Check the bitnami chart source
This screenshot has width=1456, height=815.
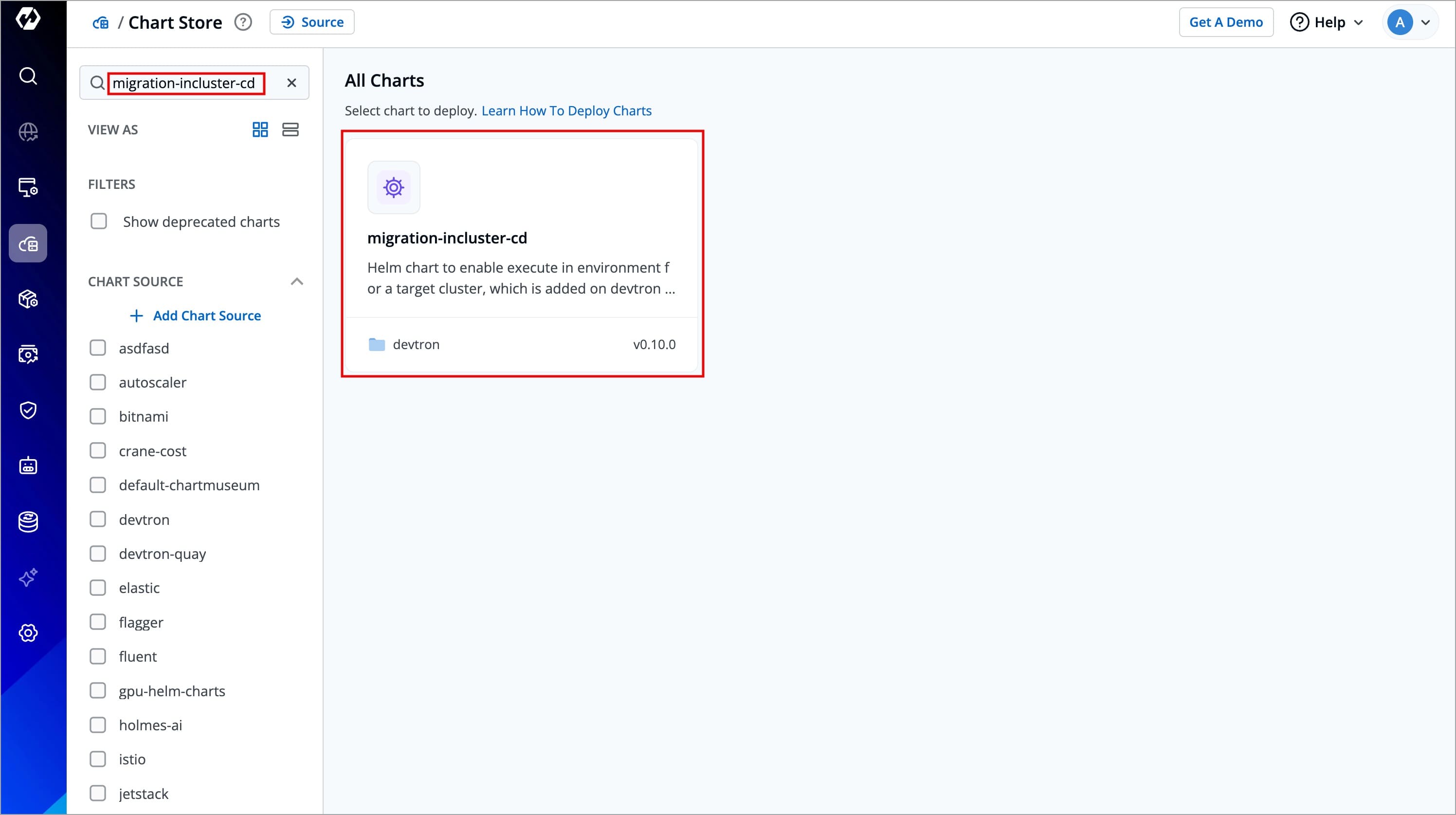(98, 416)
